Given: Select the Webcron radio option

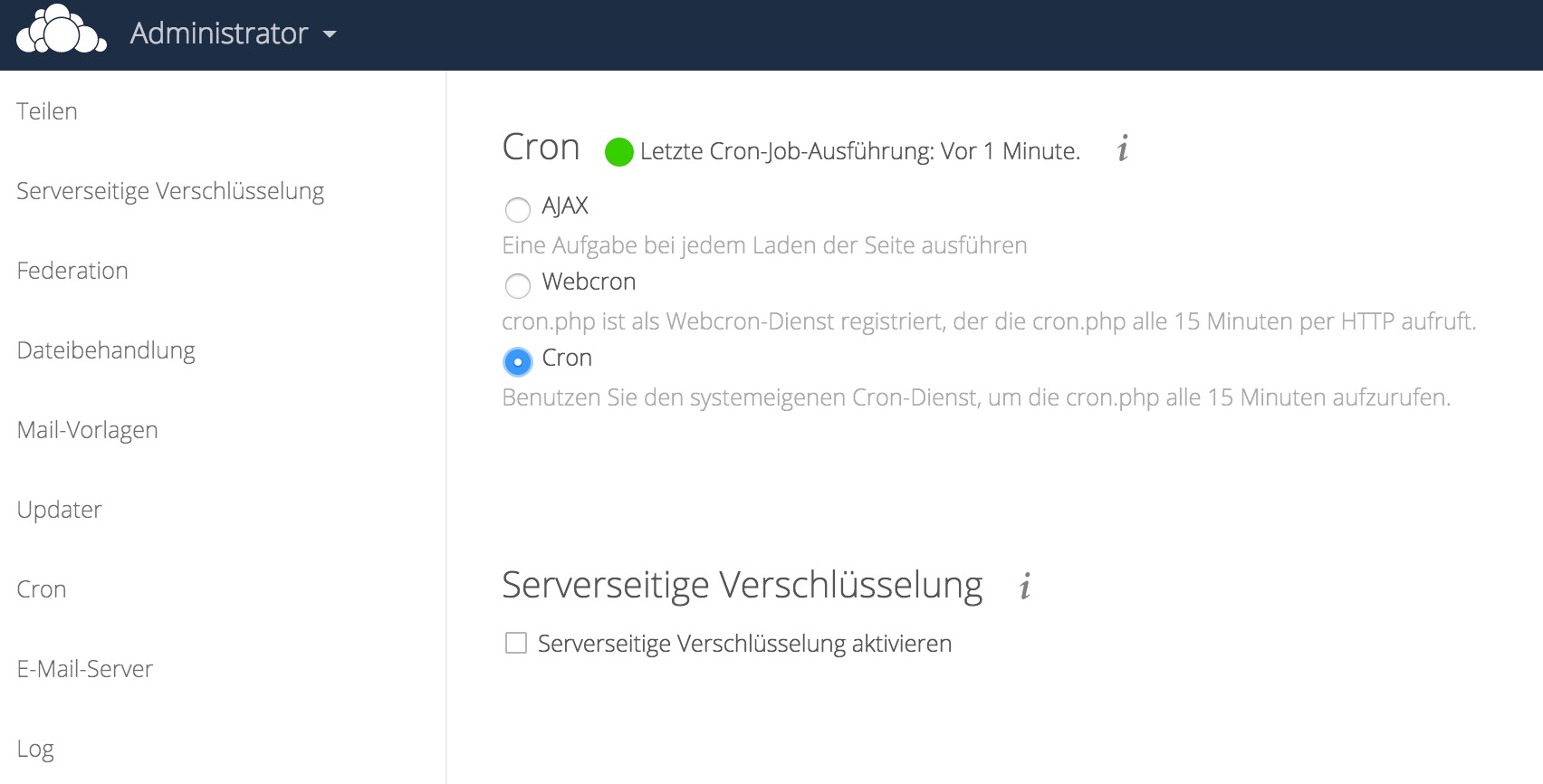Looking at the screenshot, I should click(518, 286).
